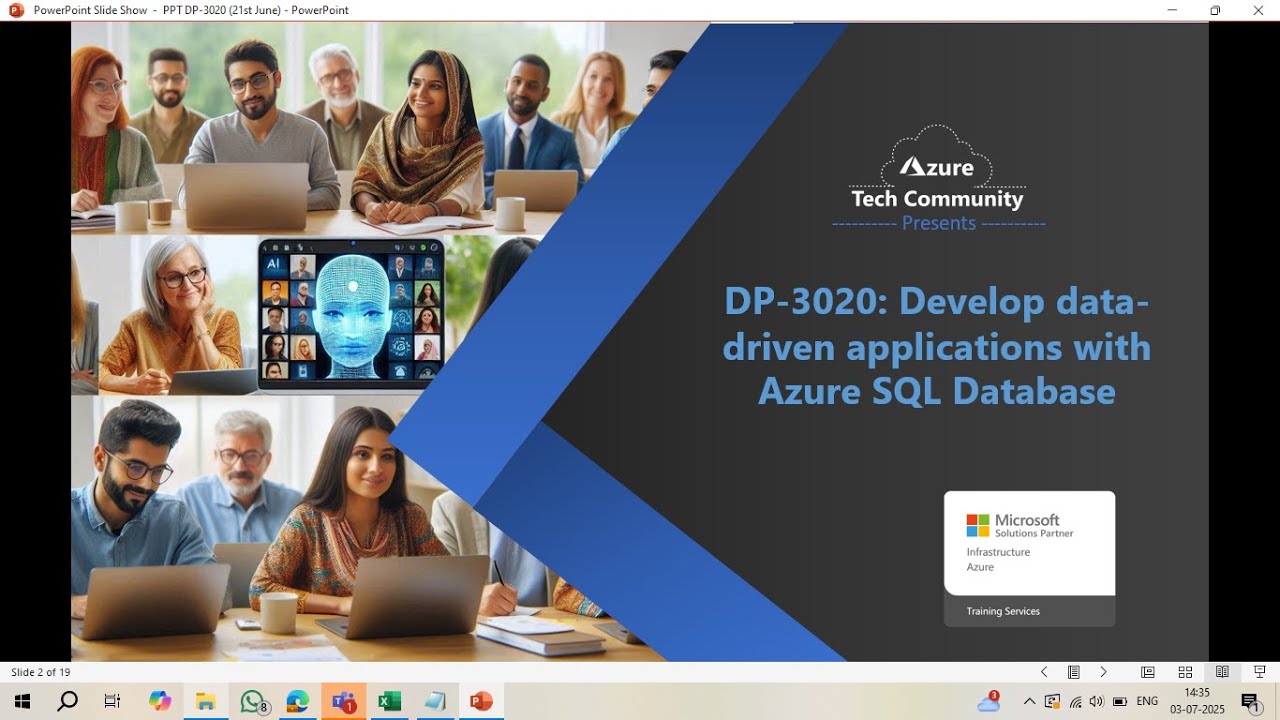Image resolution: width=1280 pixels, height=720 pixels.
Task: Open the Windows Start menu
Action: [22, 701]
